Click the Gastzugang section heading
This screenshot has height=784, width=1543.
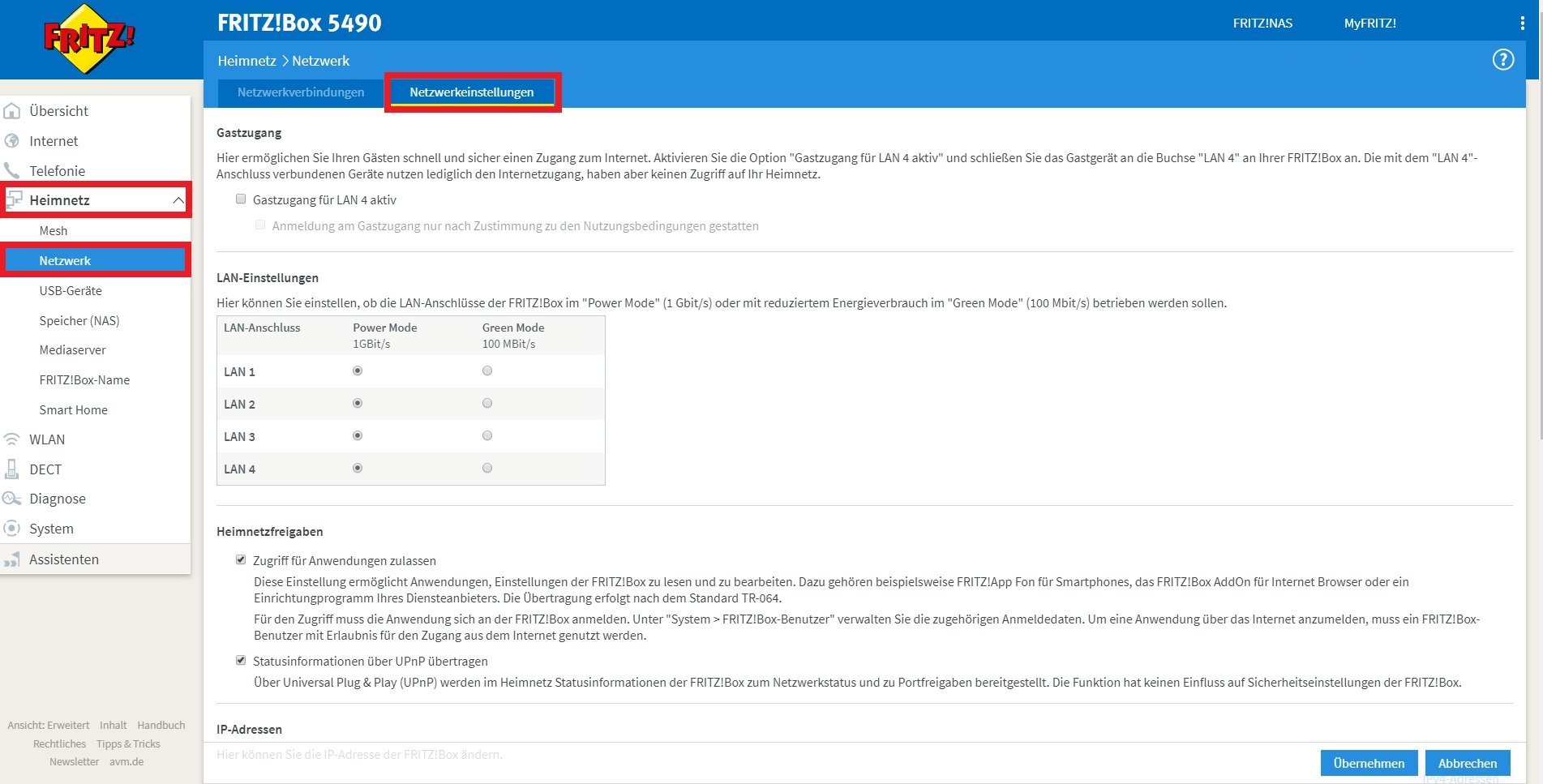(249, 133)
